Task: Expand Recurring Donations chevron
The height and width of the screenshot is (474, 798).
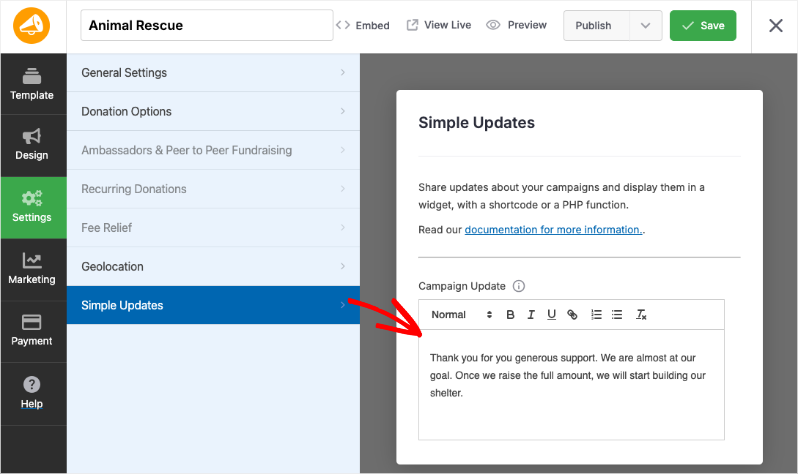Action: pyautogui.click(x=343, y=189)
